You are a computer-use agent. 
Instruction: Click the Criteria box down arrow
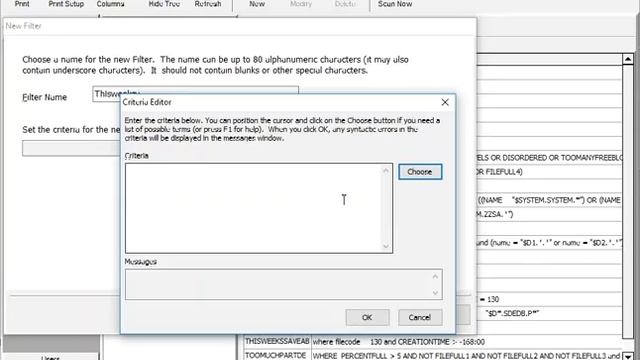click(386, 246)
